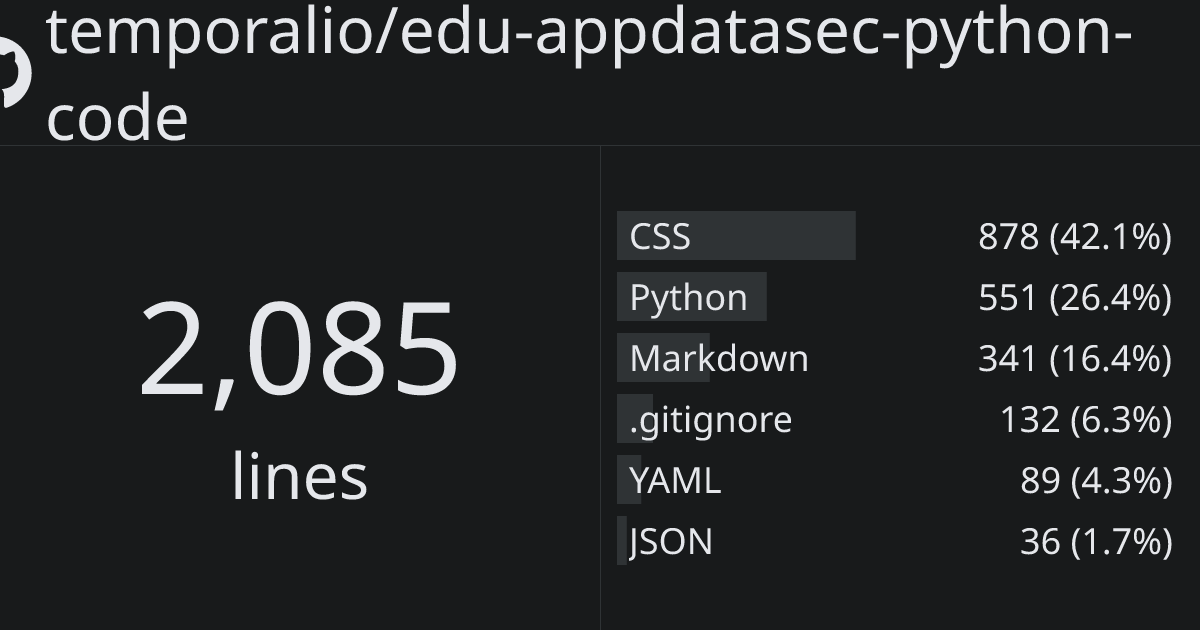Select the Markdown language label

click(x=719, y=358)
